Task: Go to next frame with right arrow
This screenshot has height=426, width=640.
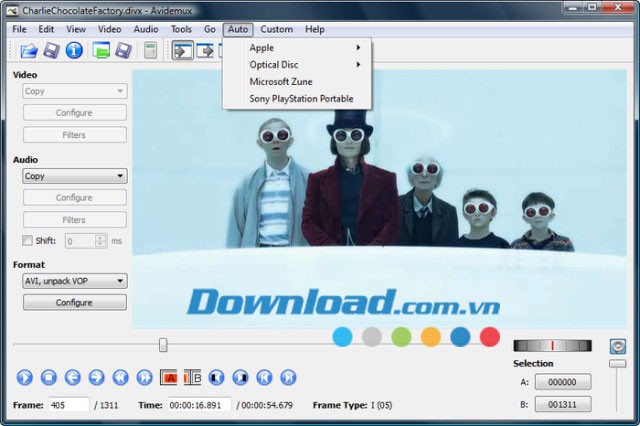Action: click(x=96, y=377)
